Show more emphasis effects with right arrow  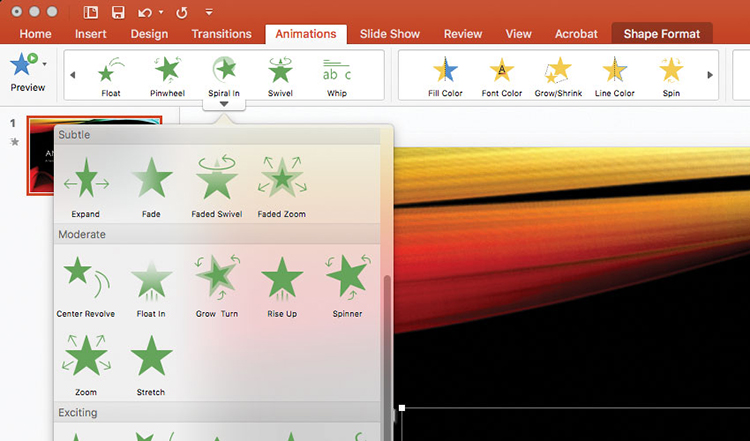710,75
